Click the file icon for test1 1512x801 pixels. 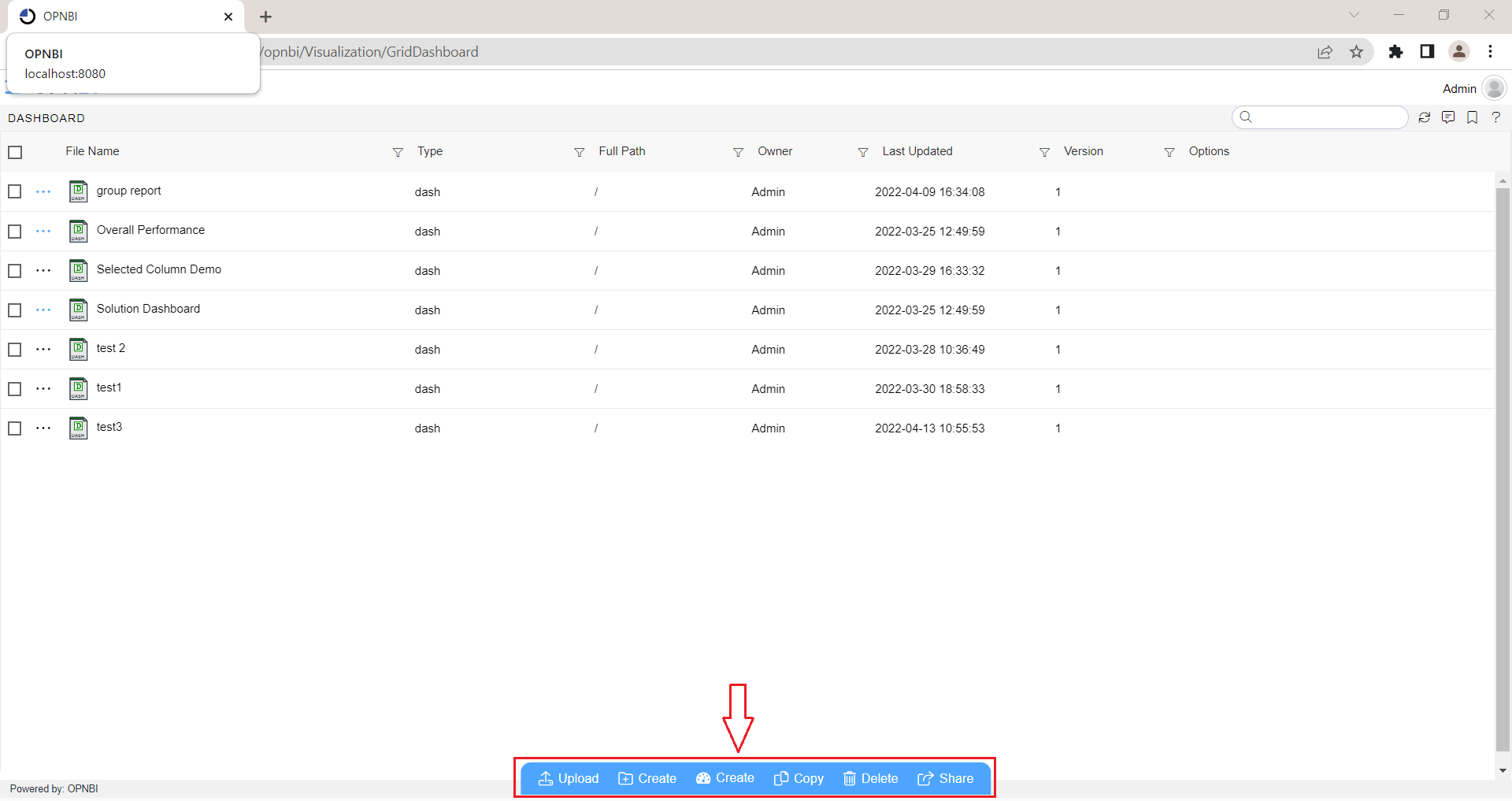tap(78, 388)
